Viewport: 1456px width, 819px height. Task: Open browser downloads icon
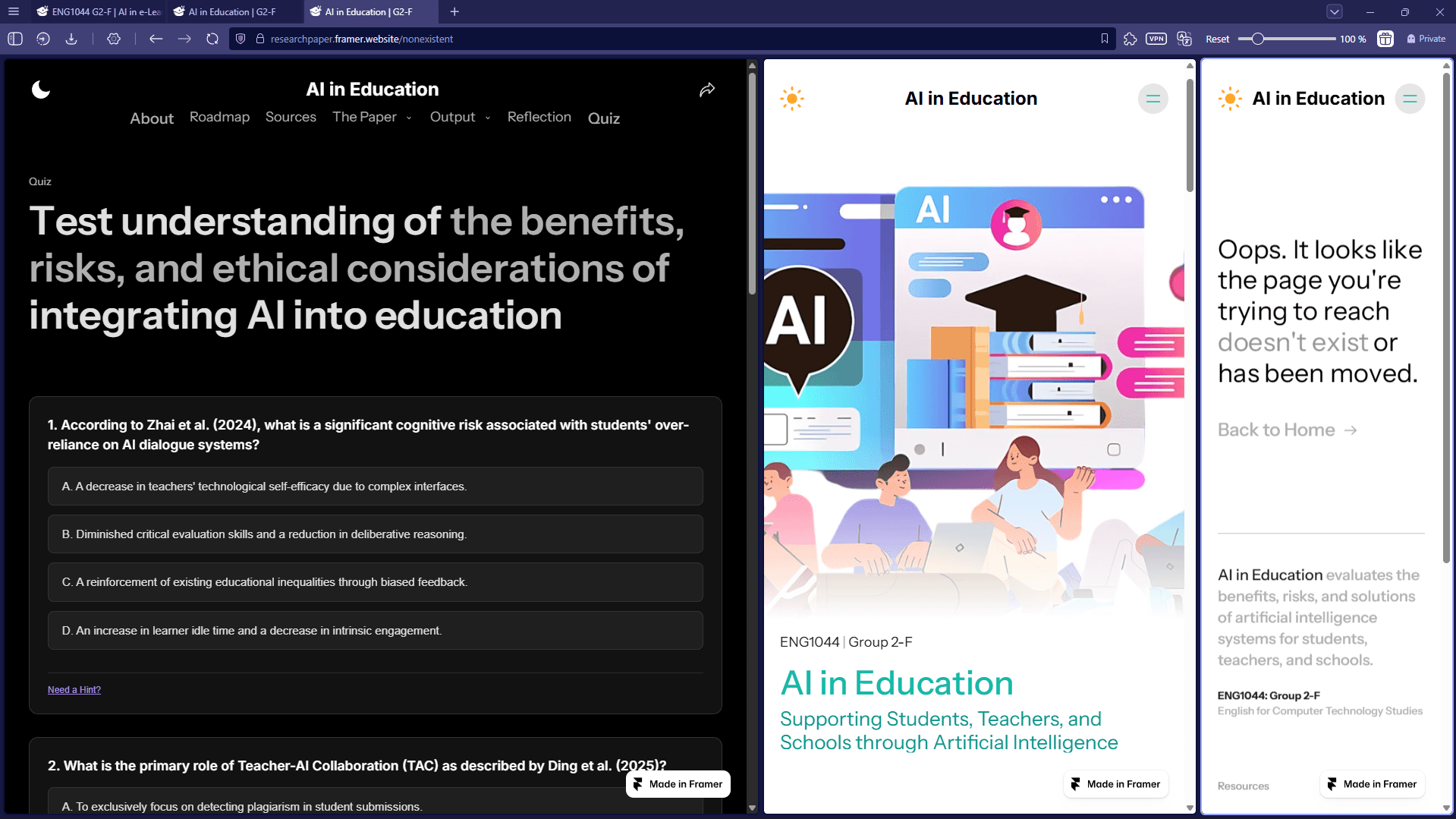(x=71, y=39)
